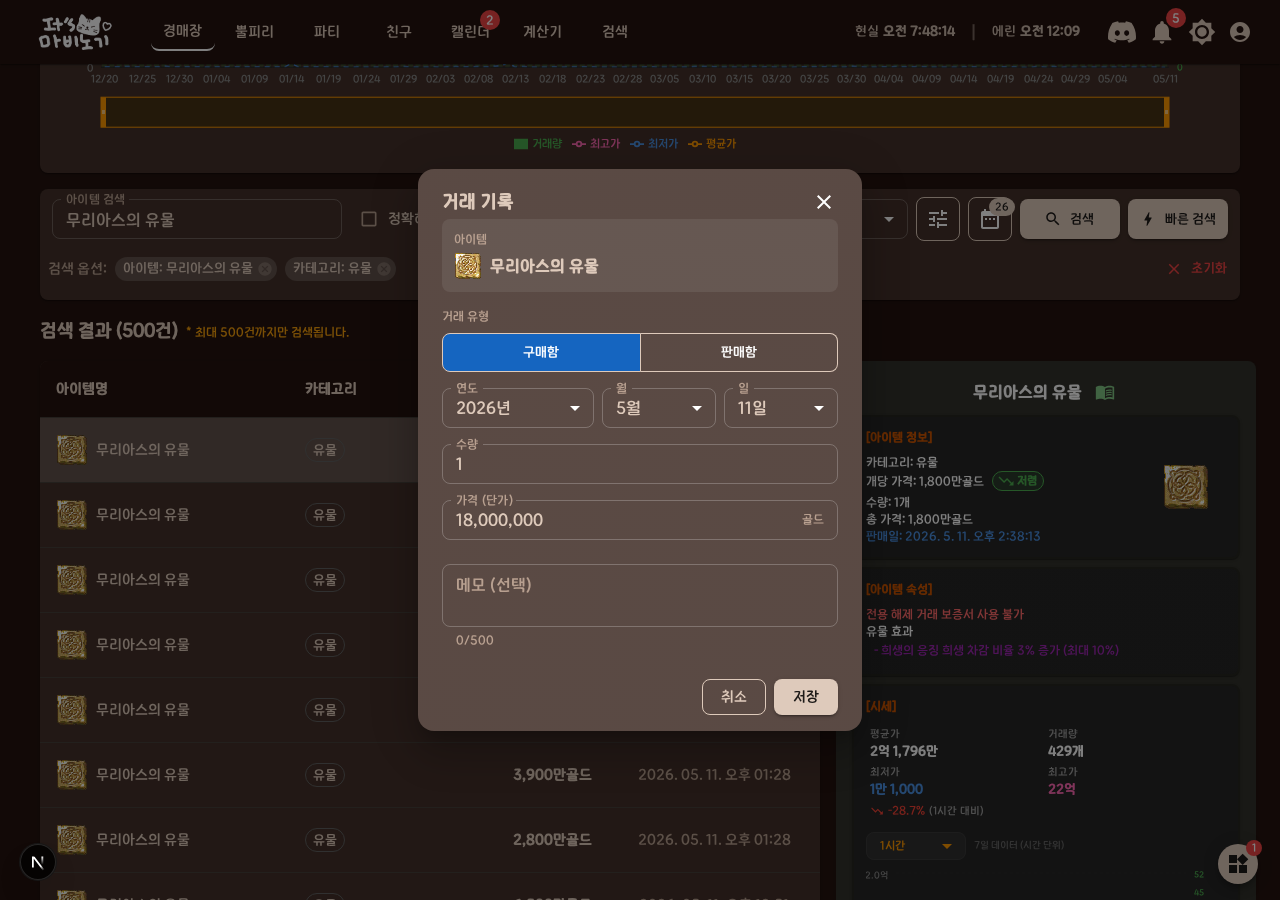Image resolution: width=1280 pixels, height=900 pixels.
Task: Open the book icon next to 무리아스의 유물 title
Action: [x=1105, y=392]
